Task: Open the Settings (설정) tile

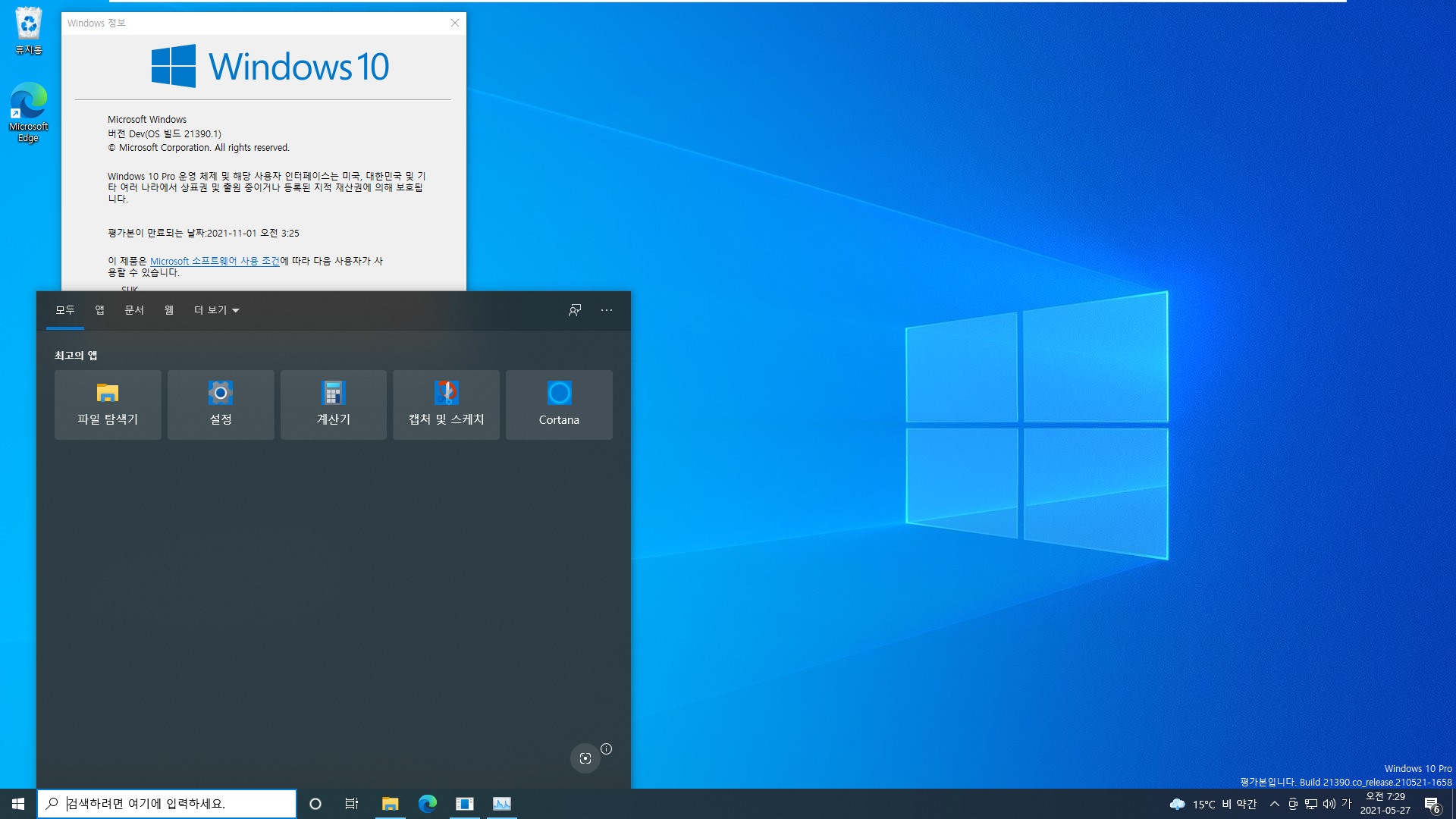Action: 221,405
